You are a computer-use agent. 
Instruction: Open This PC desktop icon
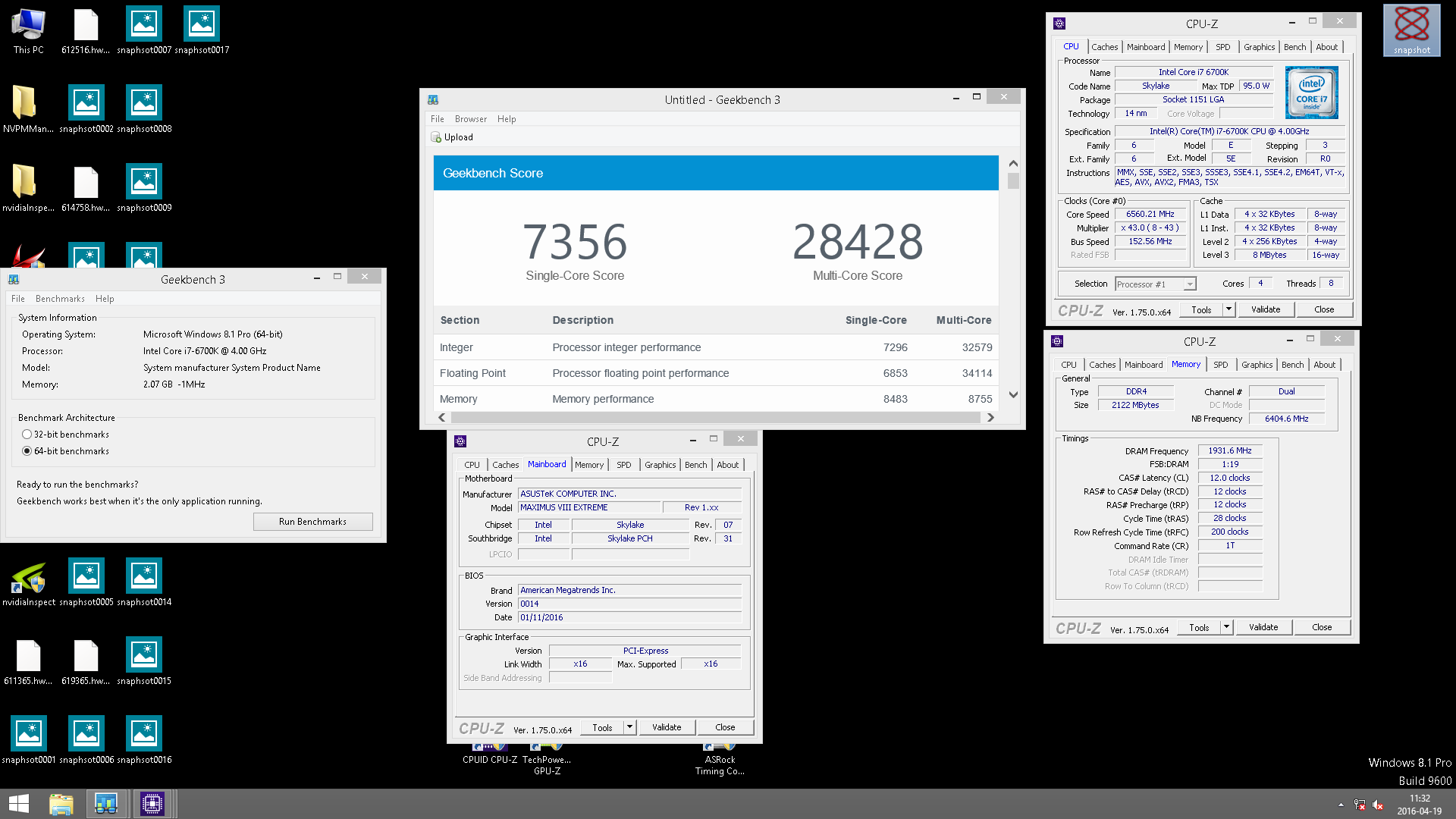28,32
